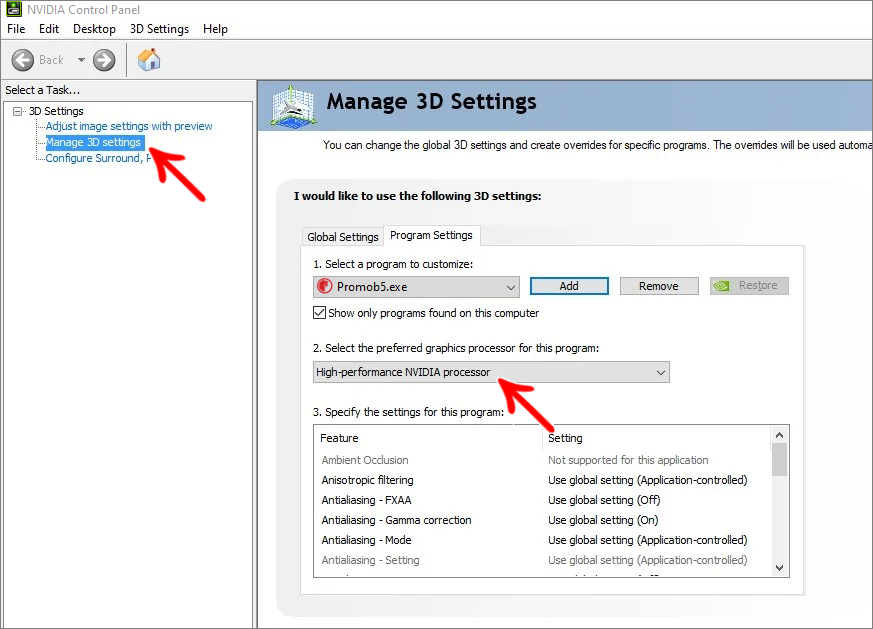
Task: Open Adjust image settings with preview
Action: 129,126
